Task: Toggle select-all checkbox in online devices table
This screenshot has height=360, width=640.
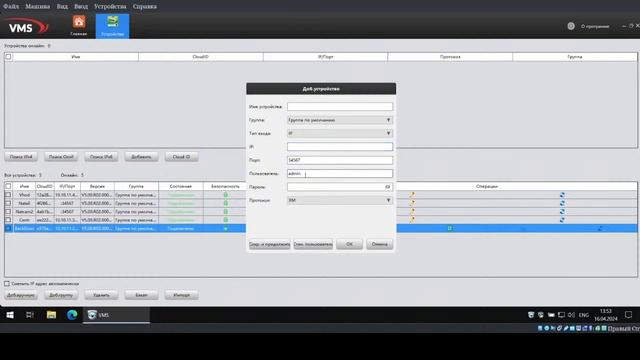Action: pos(8,57)
